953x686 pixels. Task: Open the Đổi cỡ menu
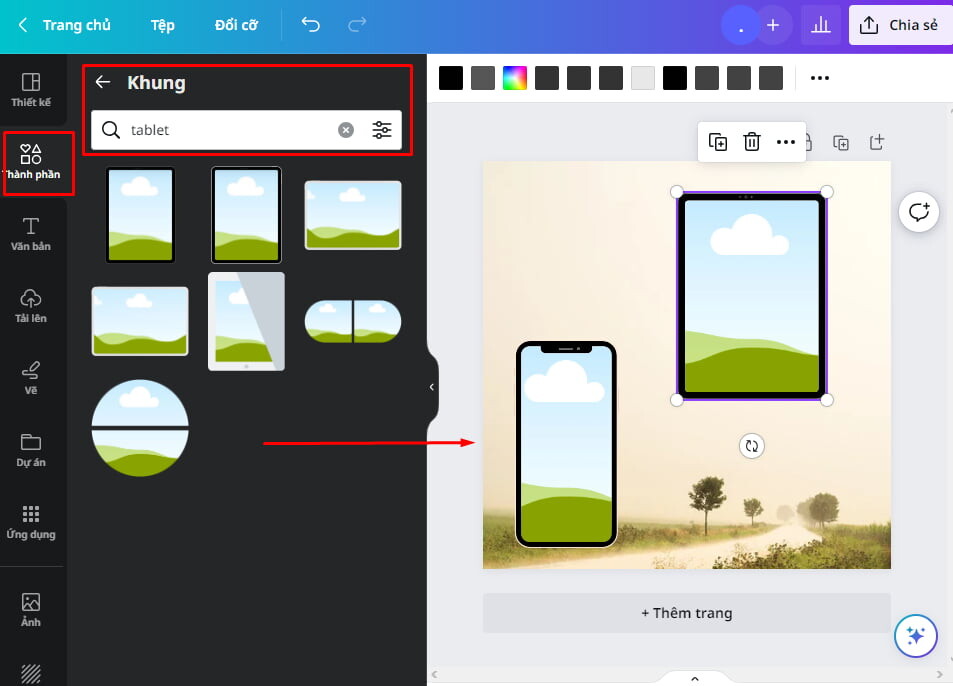coord(236,25)
